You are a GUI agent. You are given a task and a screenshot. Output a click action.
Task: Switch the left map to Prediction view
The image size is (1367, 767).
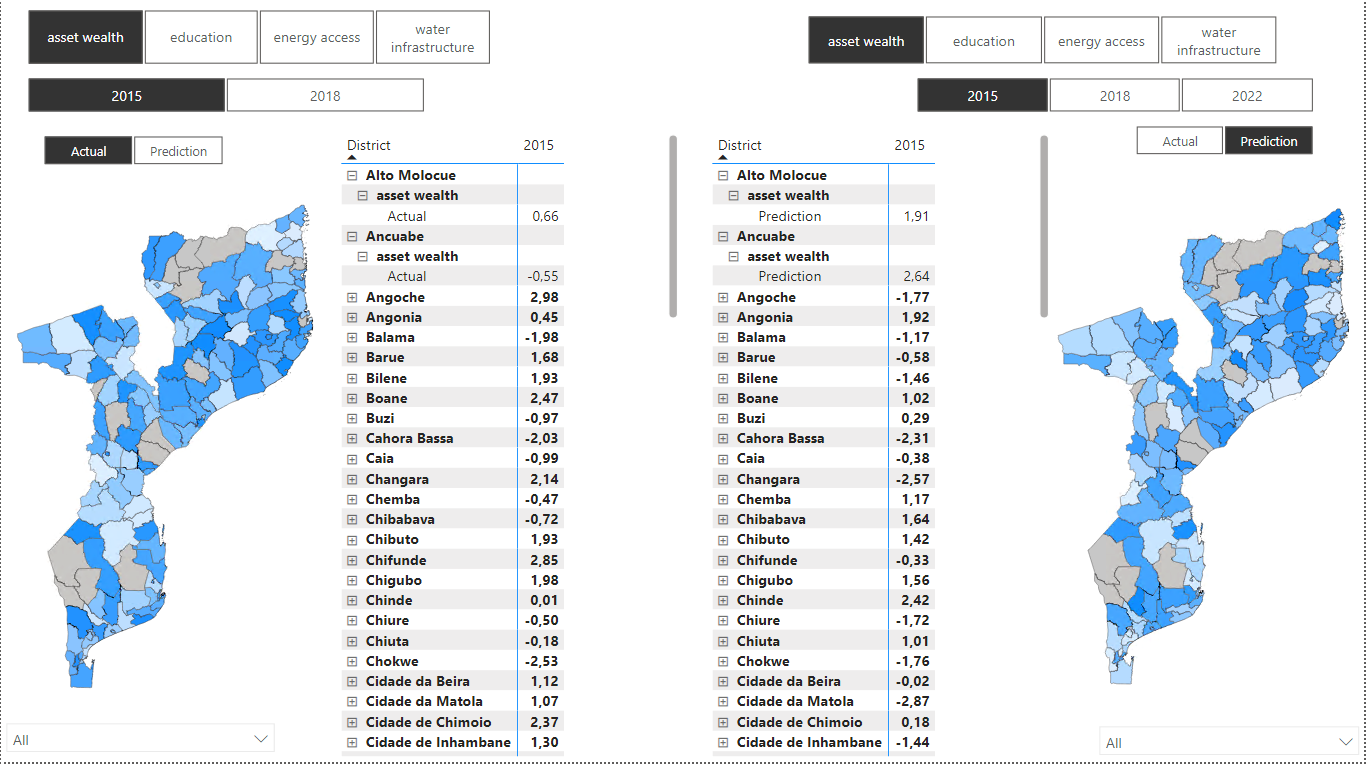point(178,150)
